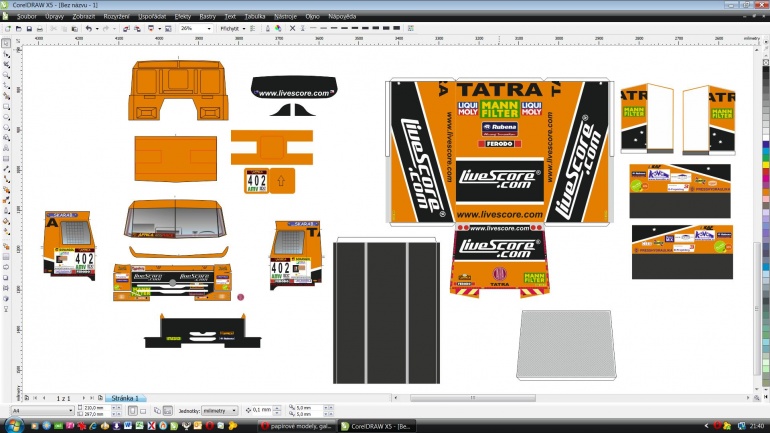Click the duplicate distance 5,0 mm field
This screenshot has height=433, width=770.
pyautogui.click(x=309, y=407)
